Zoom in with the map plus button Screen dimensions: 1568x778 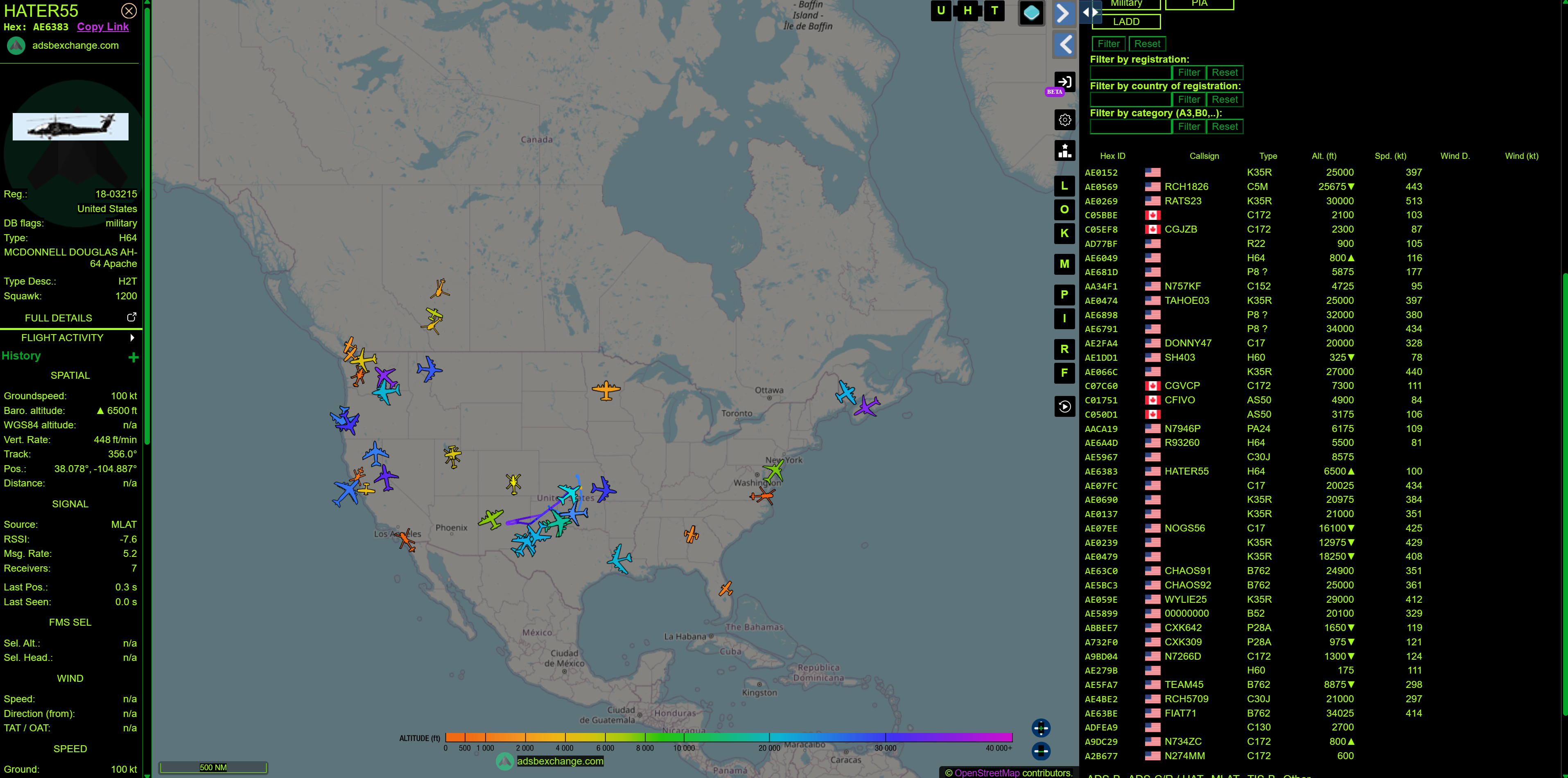point(1041,728)
